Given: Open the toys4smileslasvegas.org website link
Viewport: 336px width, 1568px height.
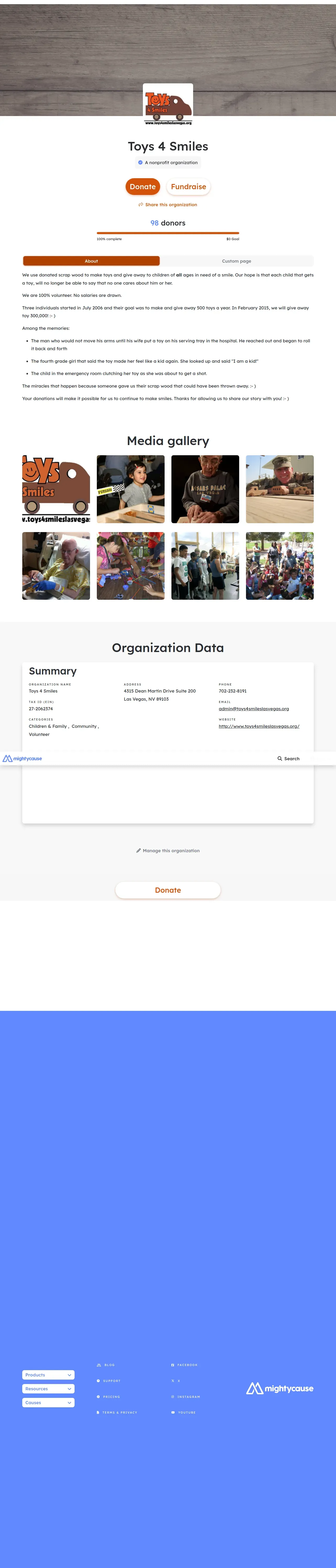Looking at the screenshot, I should coord(259,726).
